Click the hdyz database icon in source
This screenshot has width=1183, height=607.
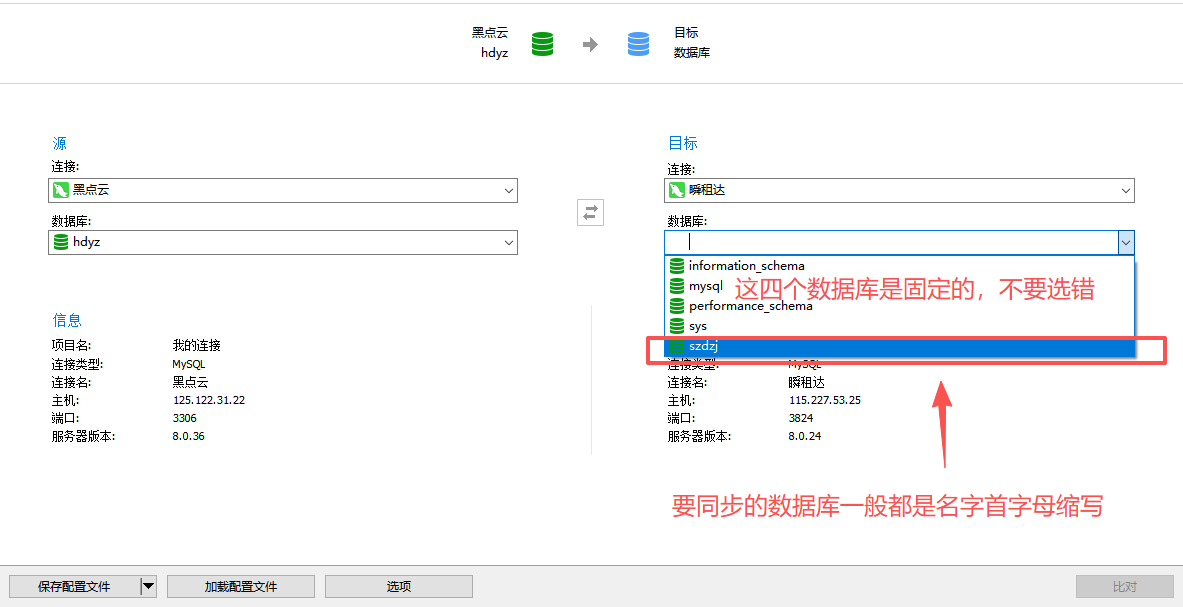pos(61,242)
